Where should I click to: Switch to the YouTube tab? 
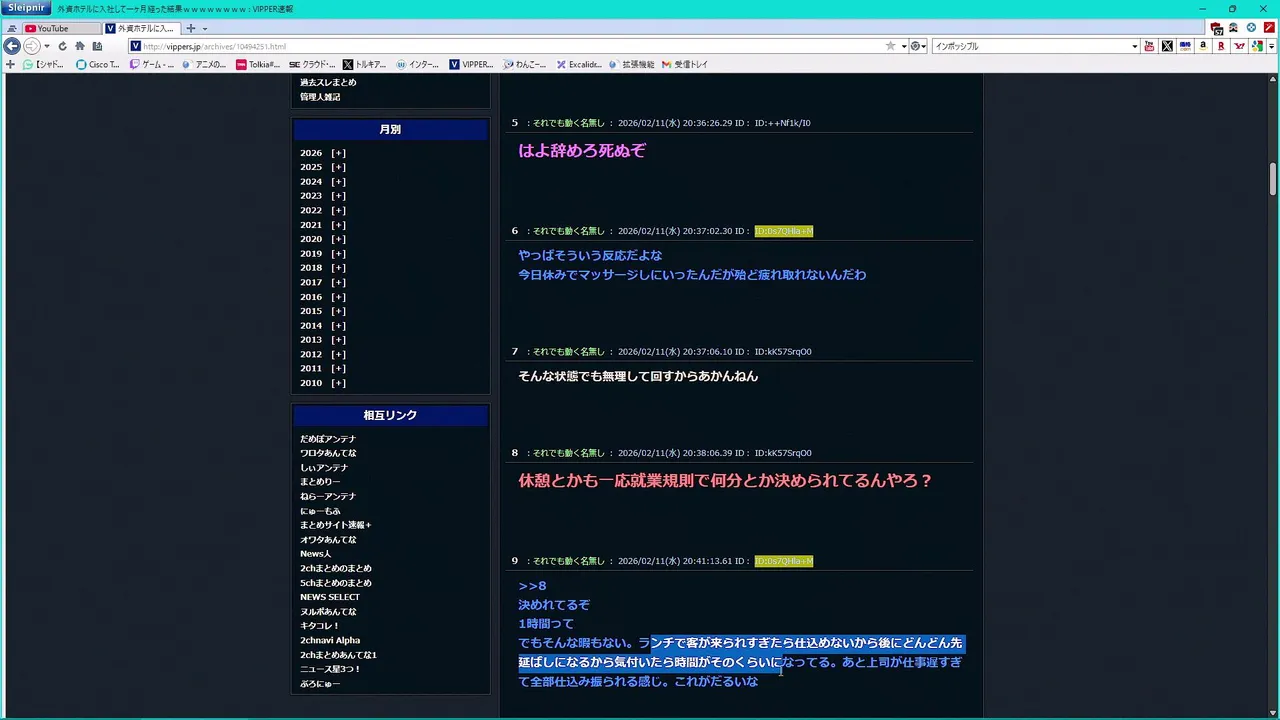click(60, 29)
